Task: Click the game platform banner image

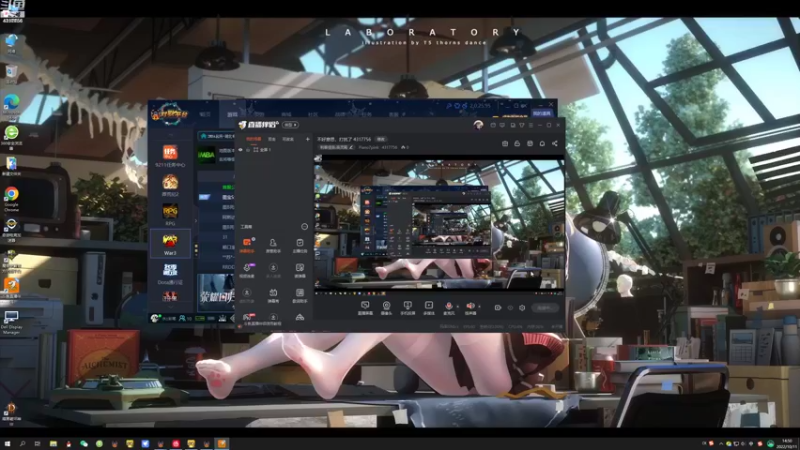Action: pos(216,292)
